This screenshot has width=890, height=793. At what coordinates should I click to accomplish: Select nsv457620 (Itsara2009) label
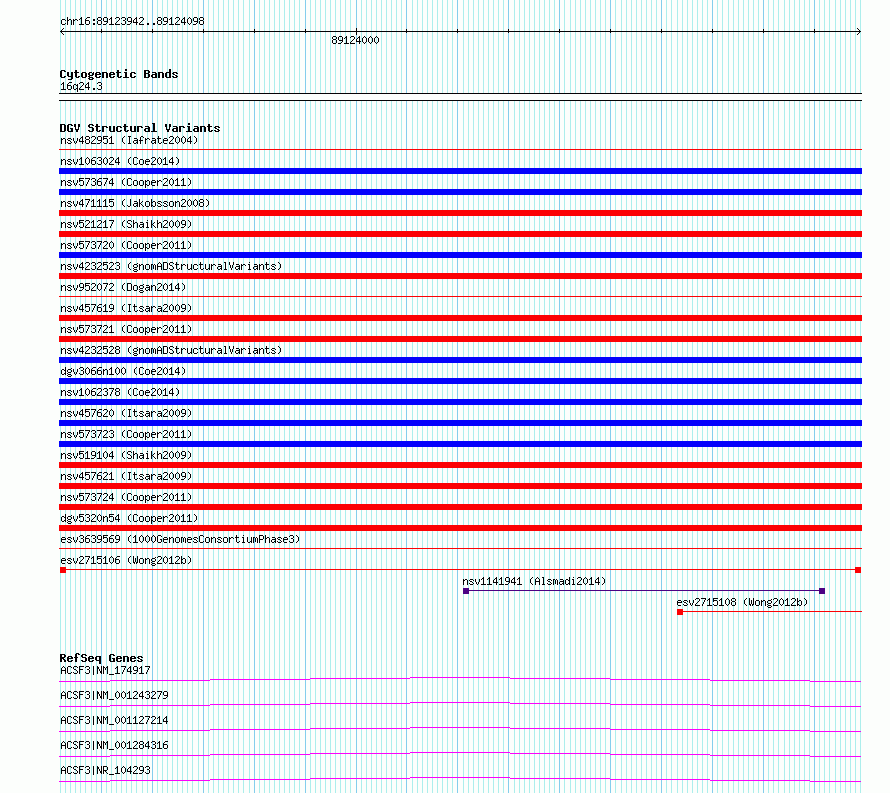[126, 413]
